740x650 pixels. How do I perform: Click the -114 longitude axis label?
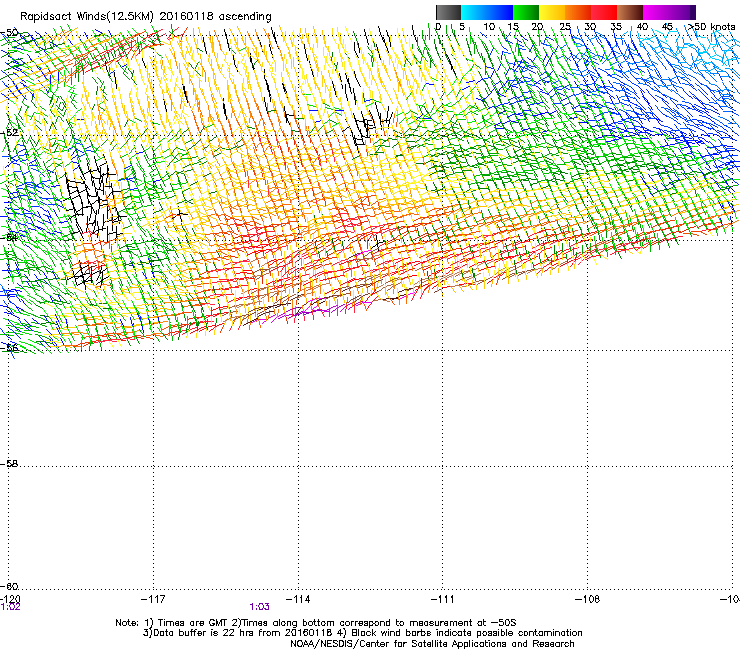298,599
